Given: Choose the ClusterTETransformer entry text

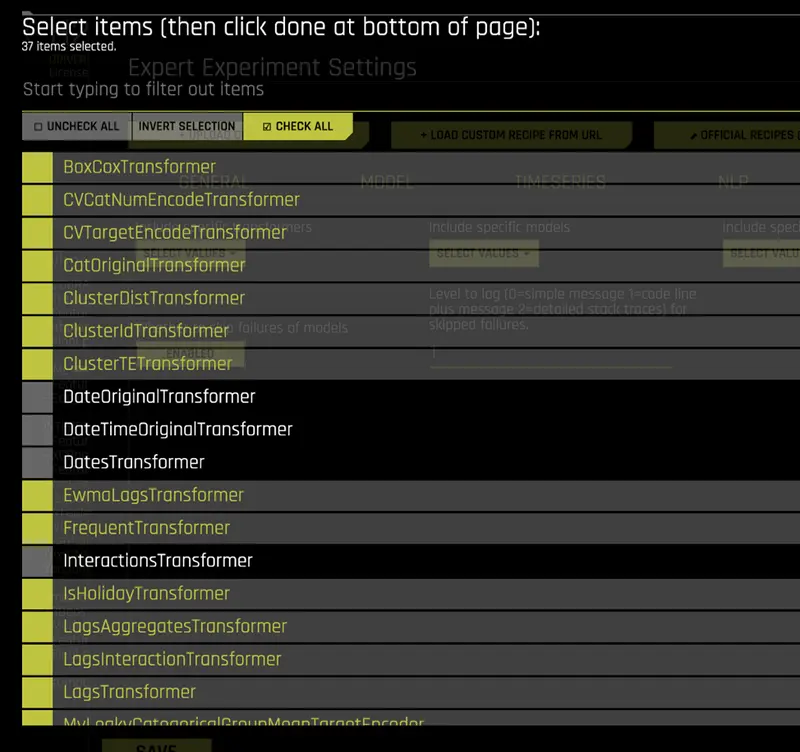Looking at the screenshot, I should coord(147,364).
